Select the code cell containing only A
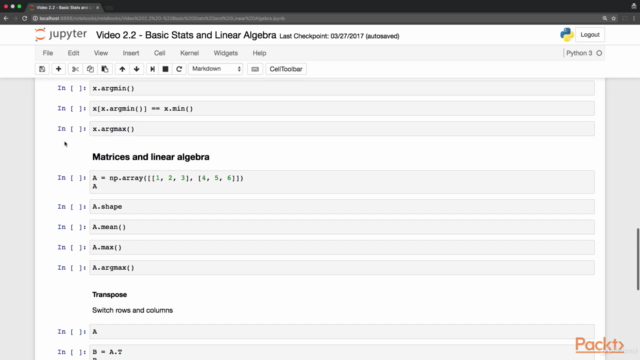Viewport: 640px width, 360px height. pyautogui.click(x=342, y=331)
